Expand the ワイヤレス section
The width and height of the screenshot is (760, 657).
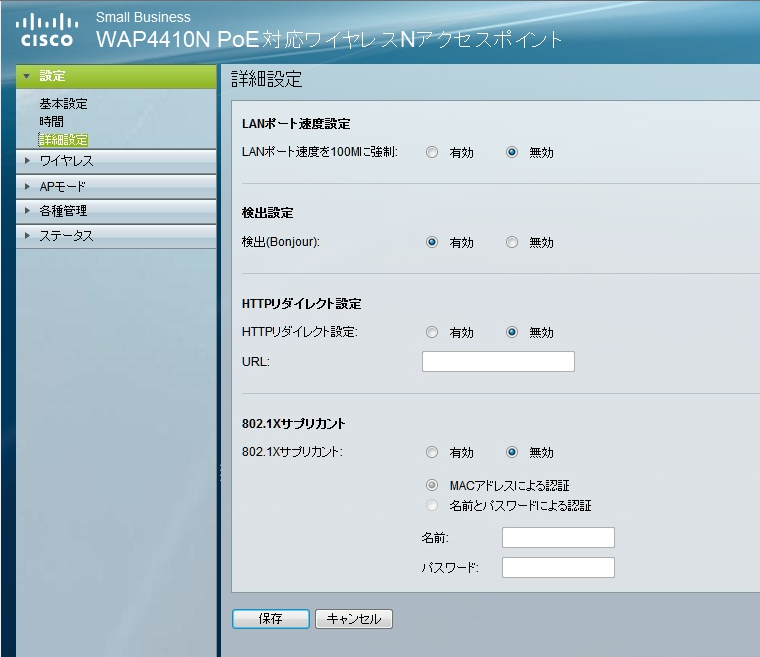click(x=116, y=161)
